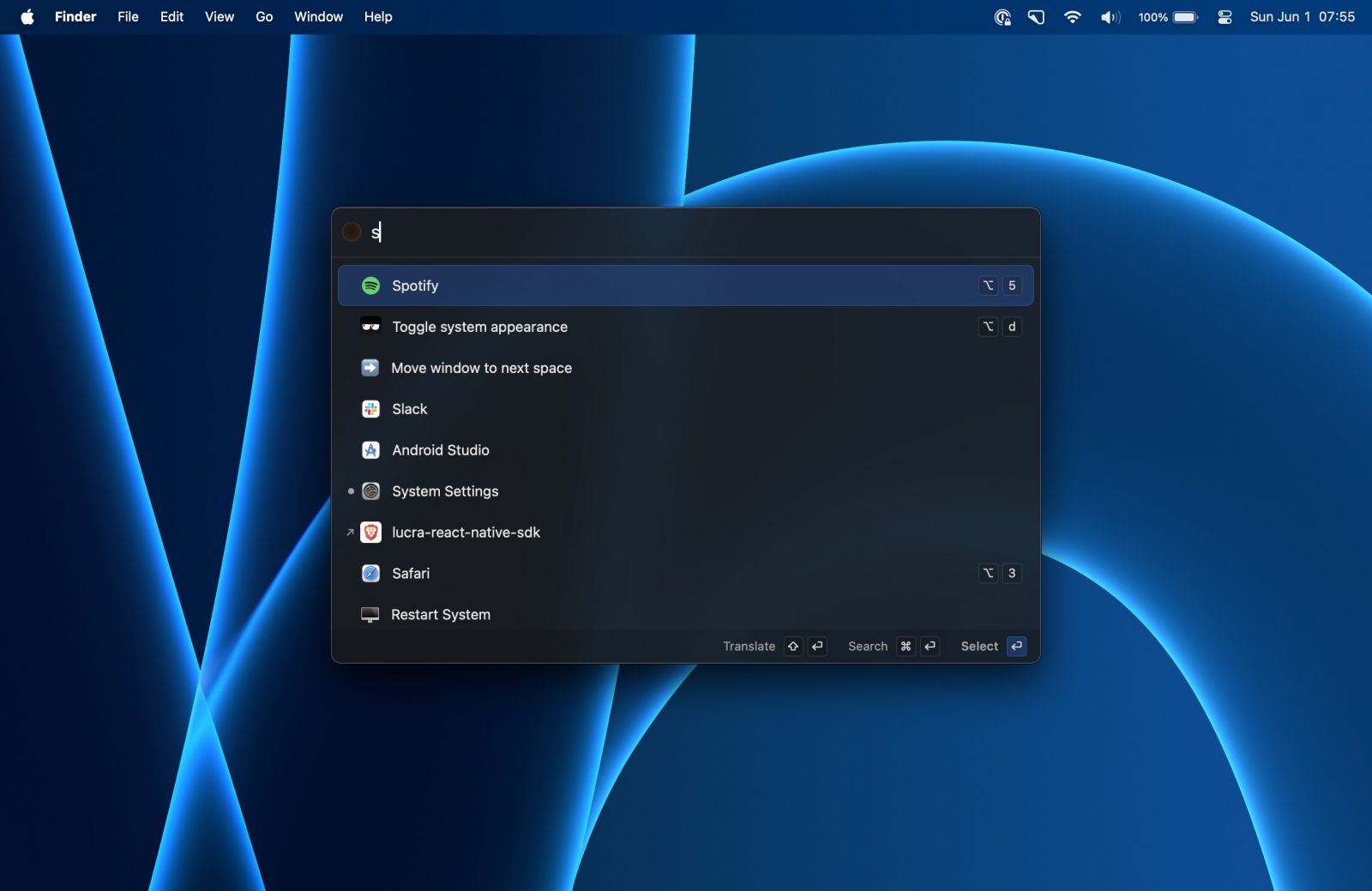Open the Window menu

pyautogui.click(x=318, y=17)
